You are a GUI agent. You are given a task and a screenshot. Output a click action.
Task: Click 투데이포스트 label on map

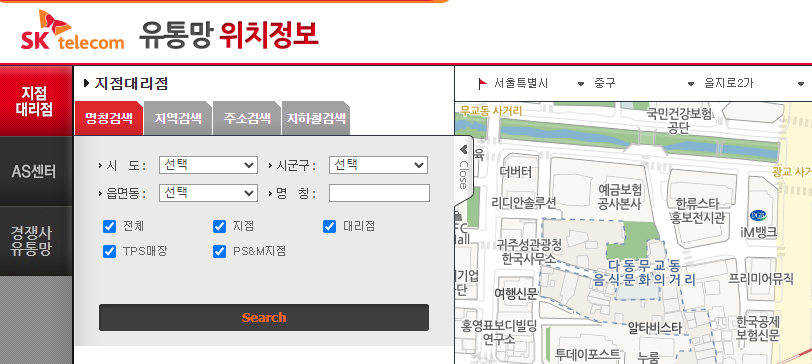pyautogui.click(x=587, y=355)
